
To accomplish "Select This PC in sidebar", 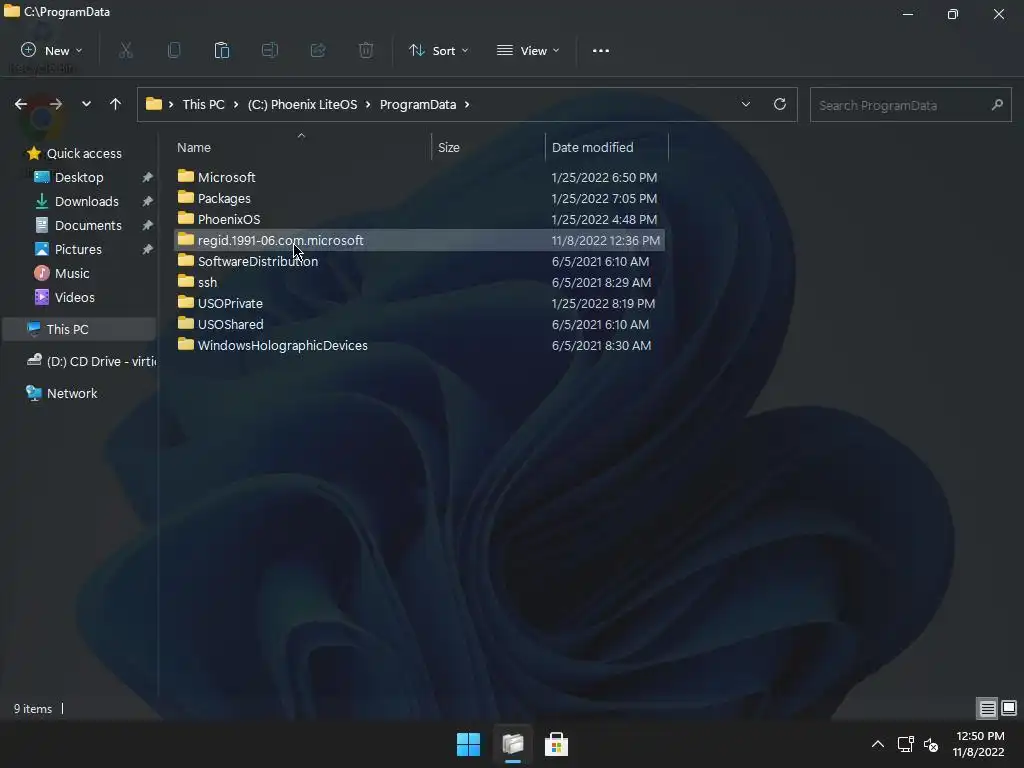I will click(x=78, y=329).
